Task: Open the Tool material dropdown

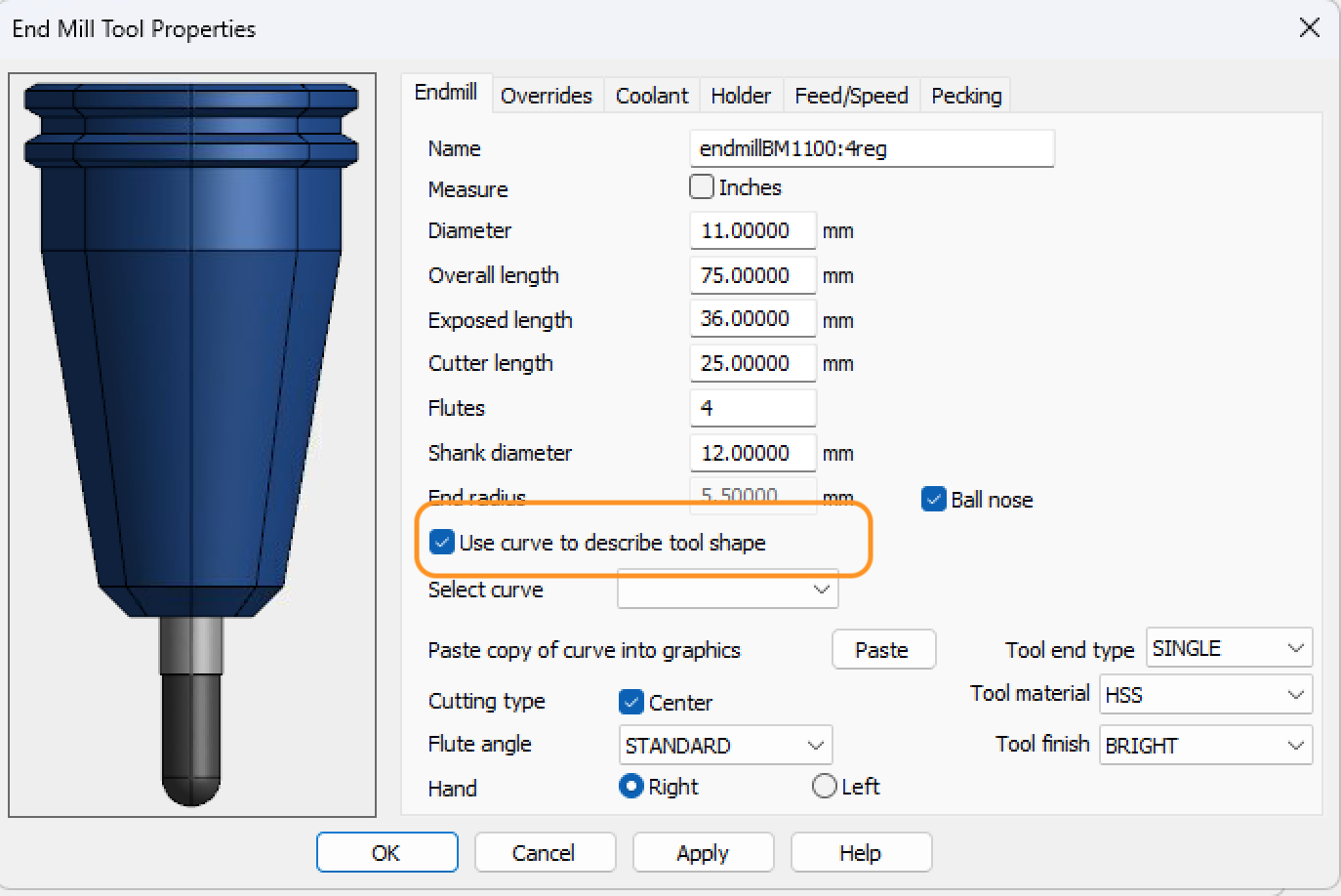Action: [1296, 694]
